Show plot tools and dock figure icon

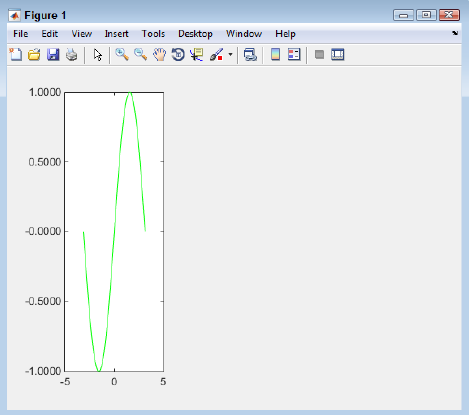click(338, 54)
